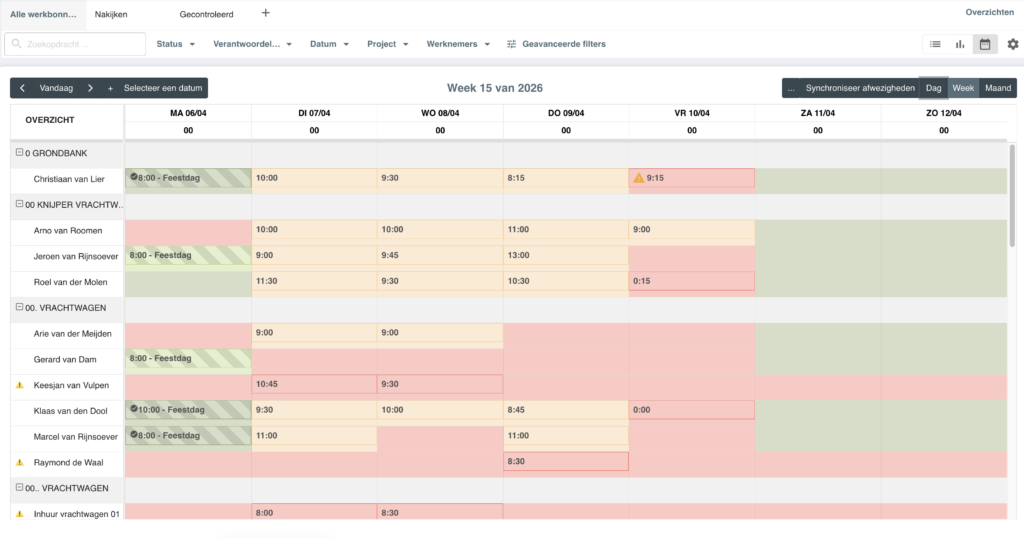Switch to list view icon
The image size is (1024, 538).
coord(935,44)
